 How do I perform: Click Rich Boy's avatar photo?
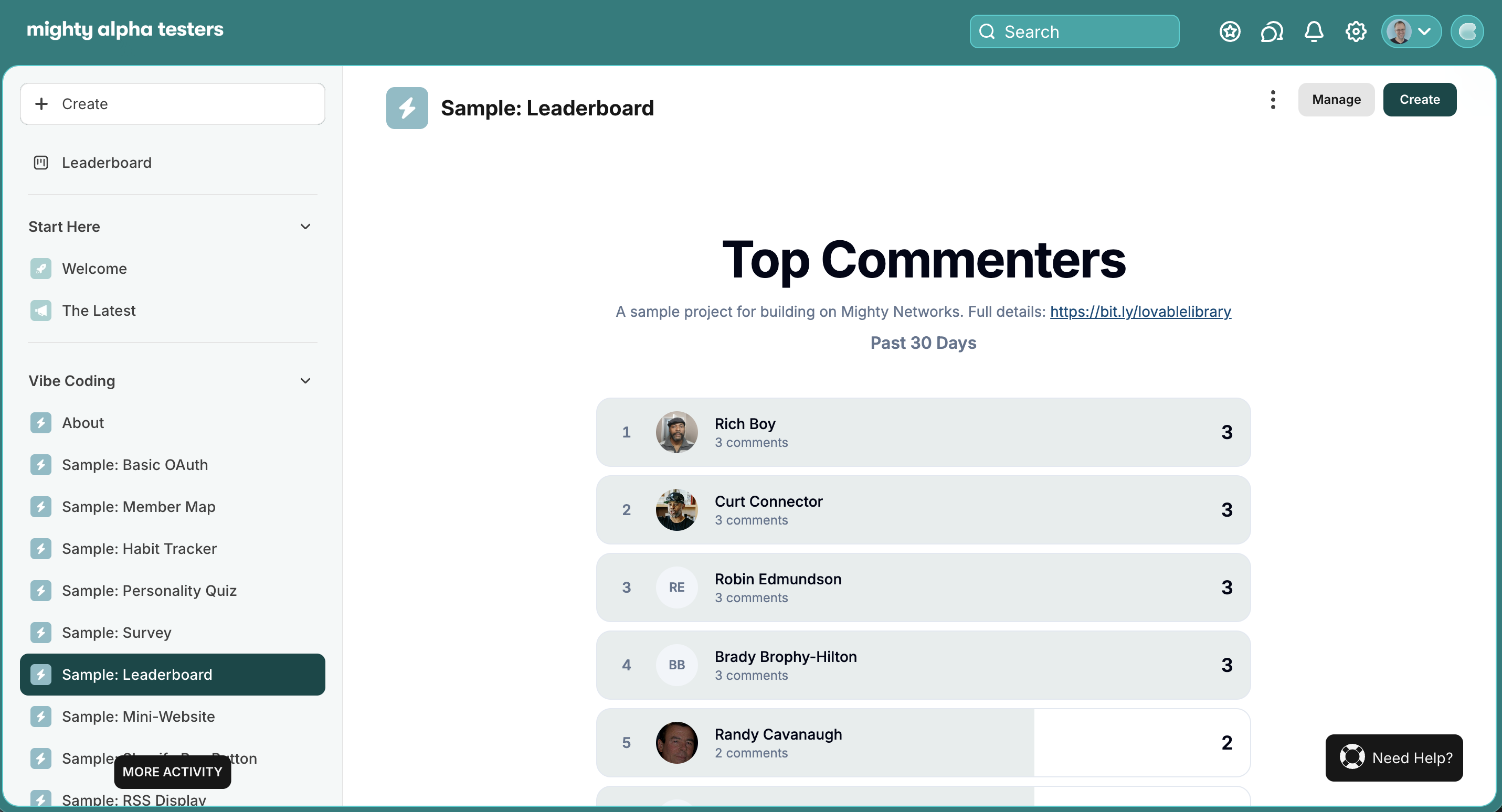pos(676,432)
